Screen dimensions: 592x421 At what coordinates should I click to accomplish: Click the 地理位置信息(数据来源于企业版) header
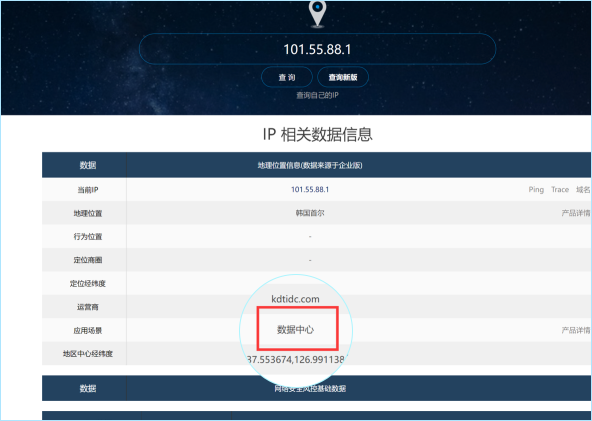click(310, 165)
